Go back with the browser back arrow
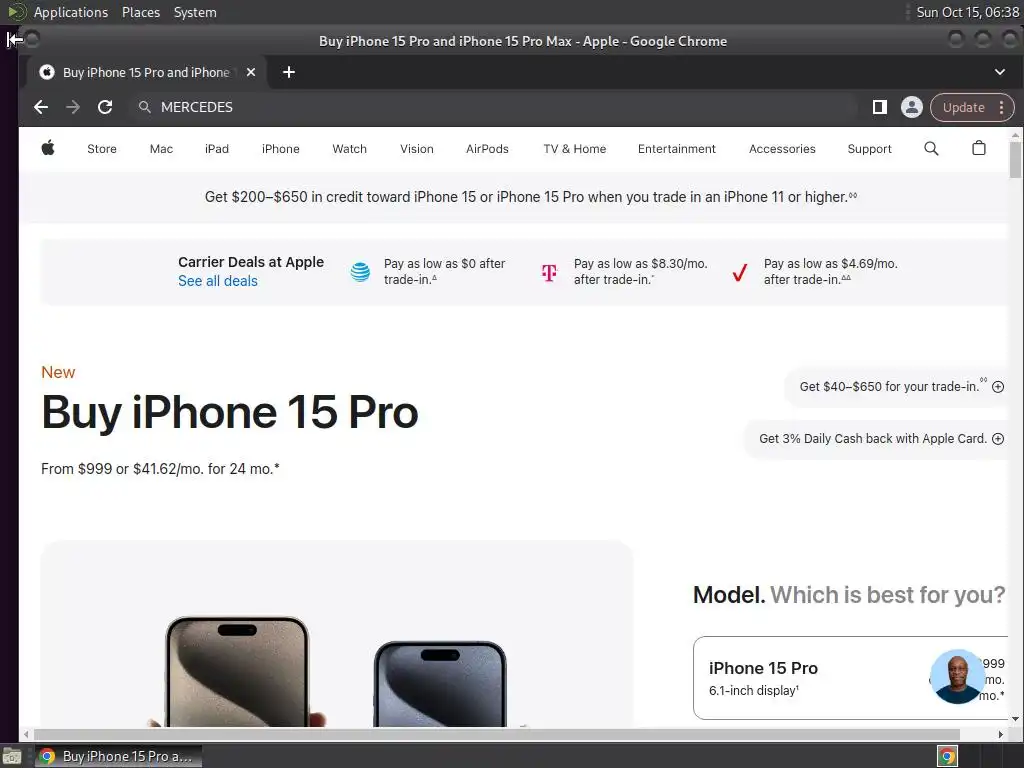The image size is (1024, 768). click(41, 107)
